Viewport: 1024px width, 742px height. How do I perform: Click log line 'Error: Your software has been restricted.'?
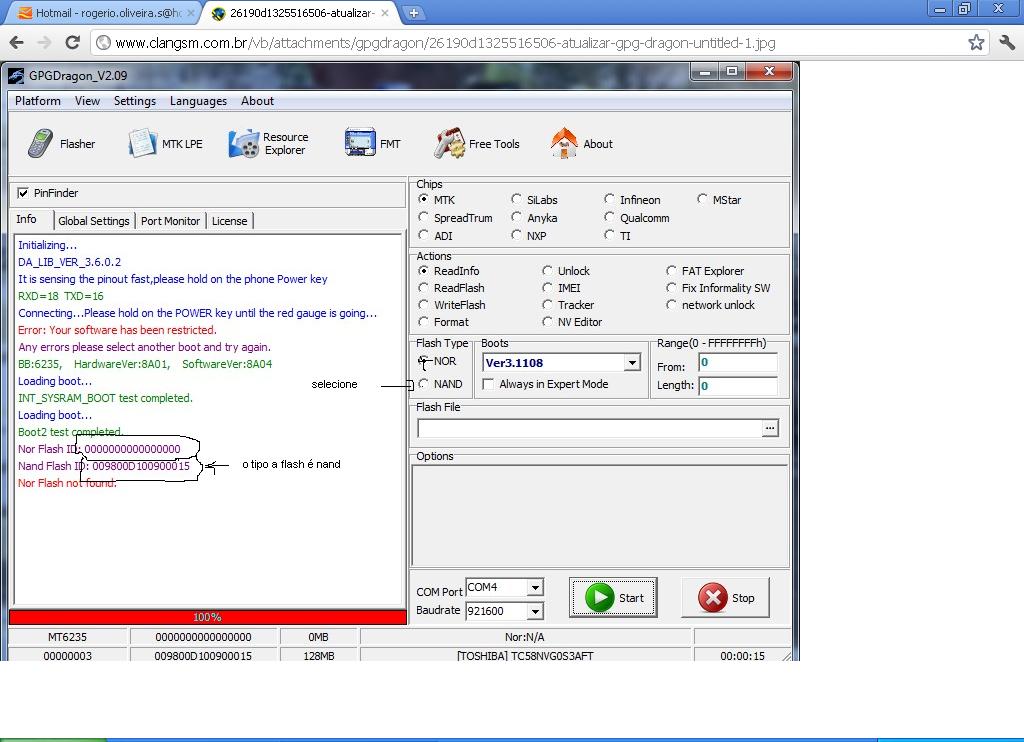click(x=118, y=330)
